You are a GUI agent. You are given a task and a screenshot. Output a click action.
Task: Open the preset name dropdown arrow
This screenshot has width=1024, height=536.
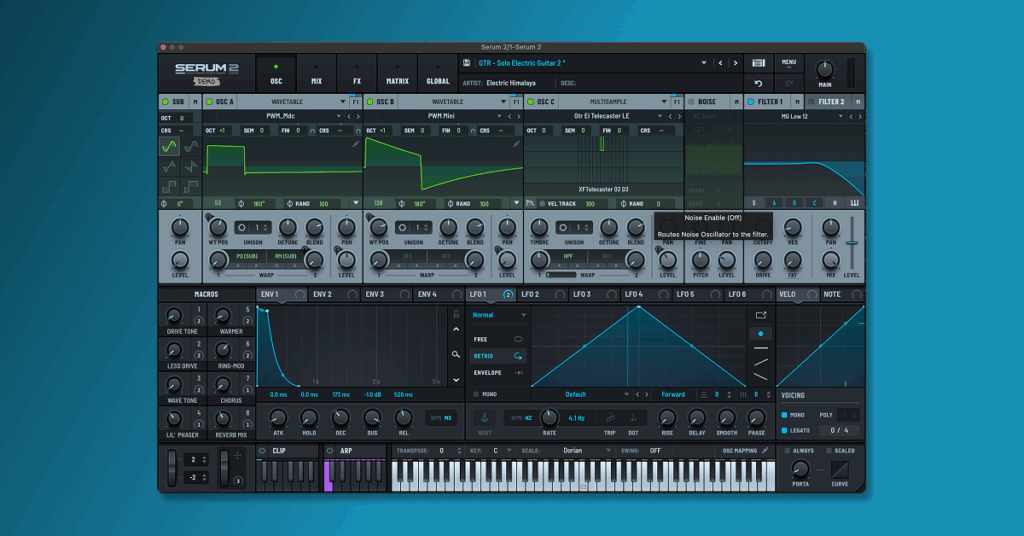703,63
